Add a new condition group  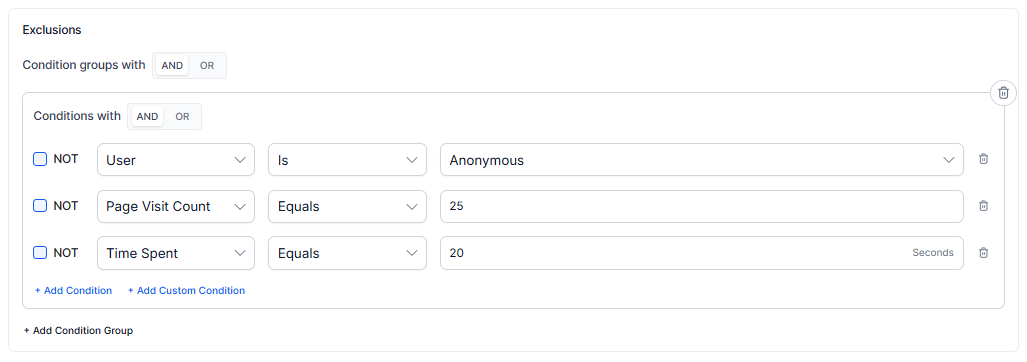[x=78, y=331]
